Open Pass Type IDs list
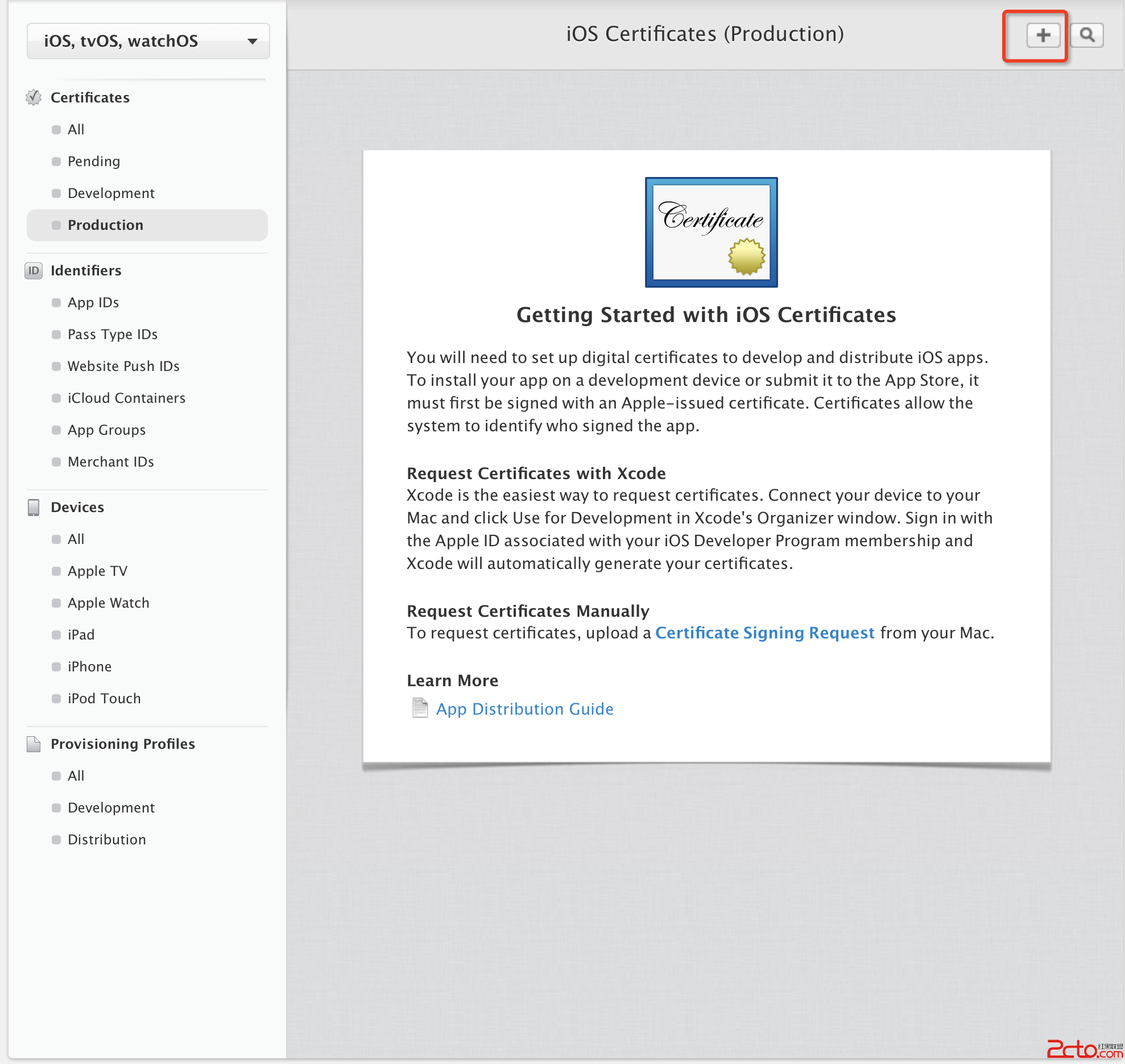Viewport: 1125px width, 1064px height. pos(113,334)
